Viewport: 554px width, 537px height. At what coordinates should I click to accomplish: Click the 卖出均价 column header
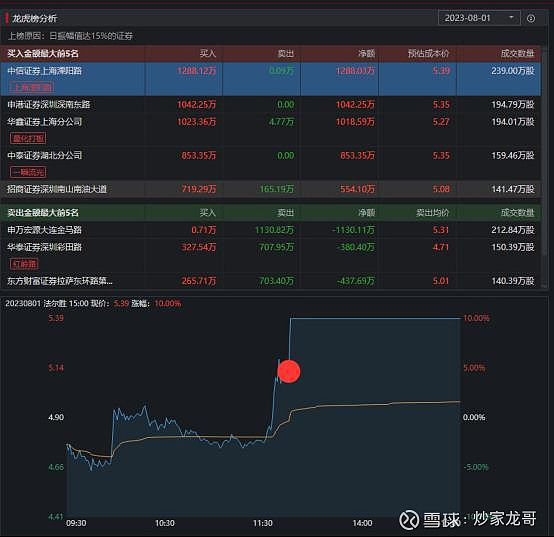(432, 213)
